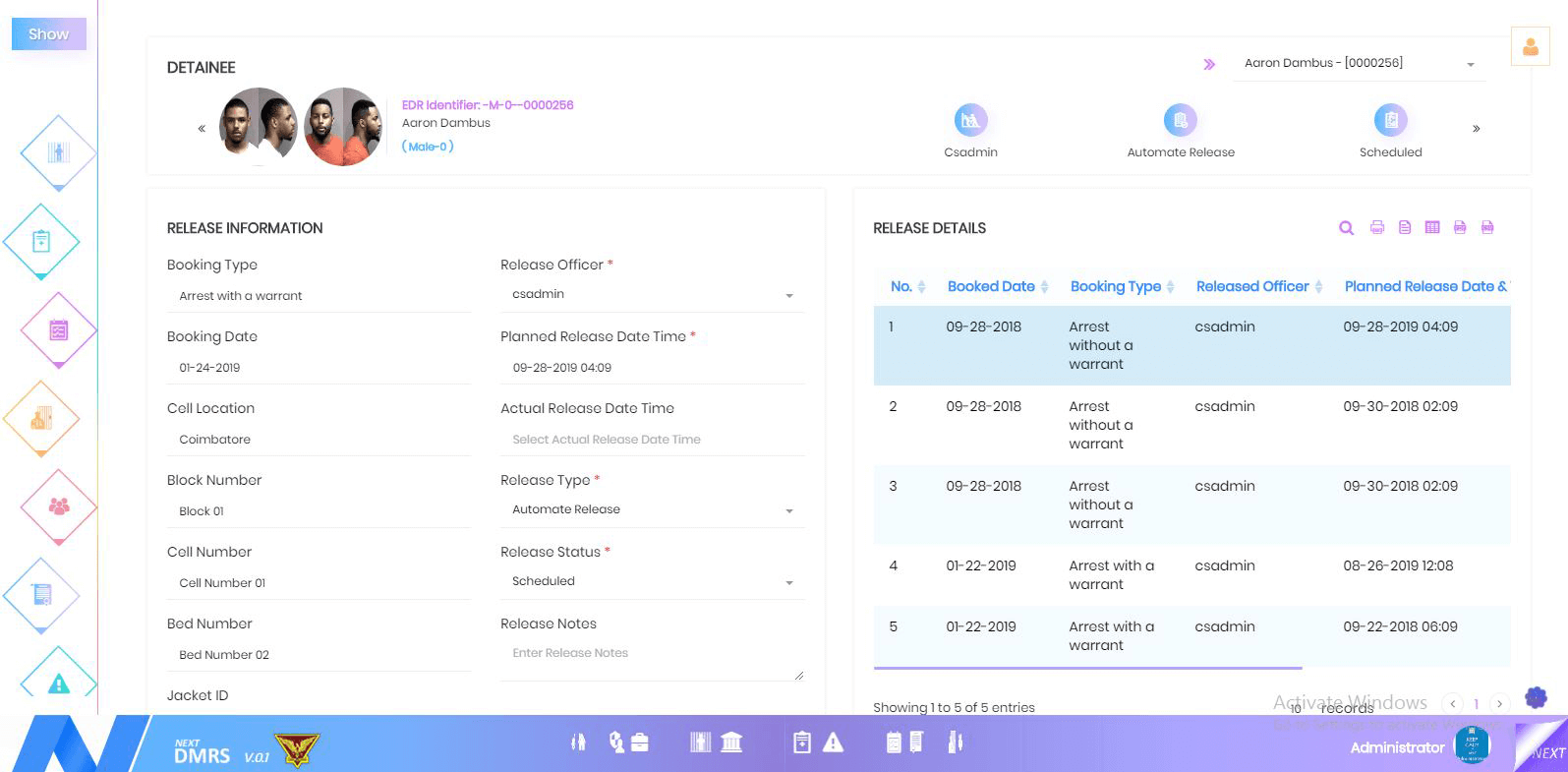Click the Cell Location field showing Coimbatore

319,440
